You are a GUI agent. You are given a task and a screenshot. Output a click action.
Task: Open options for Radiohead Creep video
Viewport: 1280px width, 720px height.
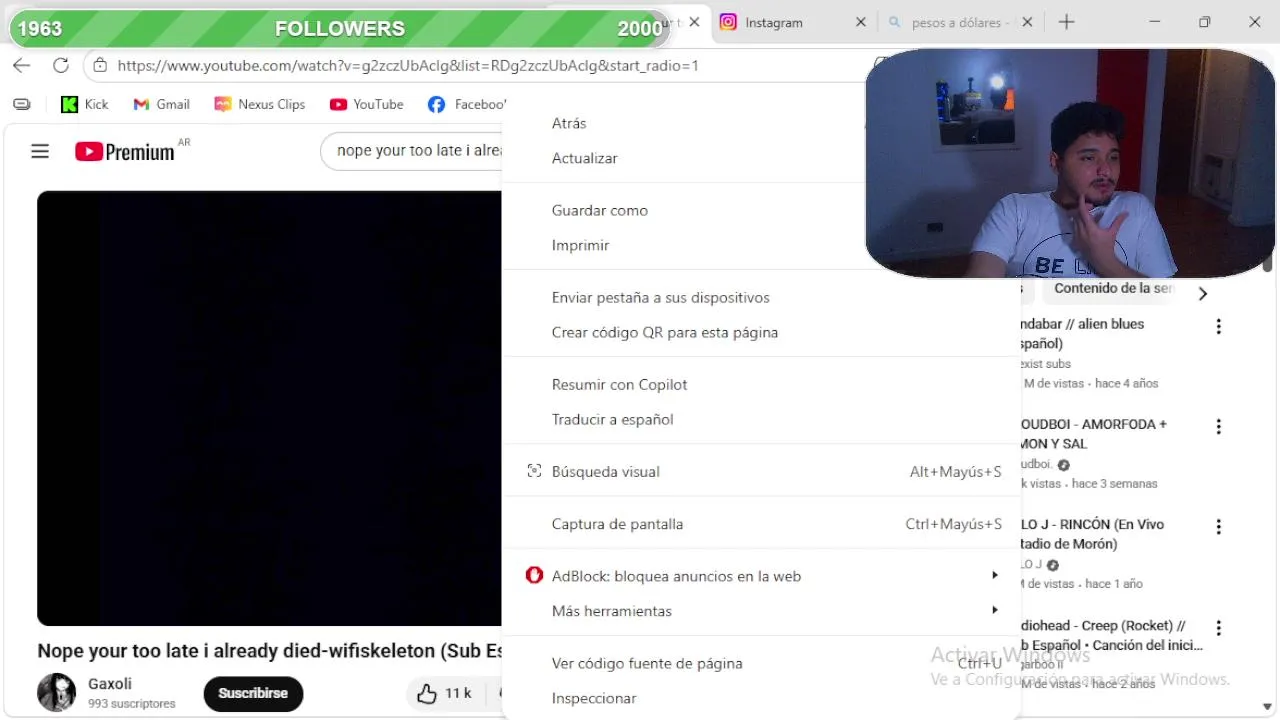[1218, 628]
